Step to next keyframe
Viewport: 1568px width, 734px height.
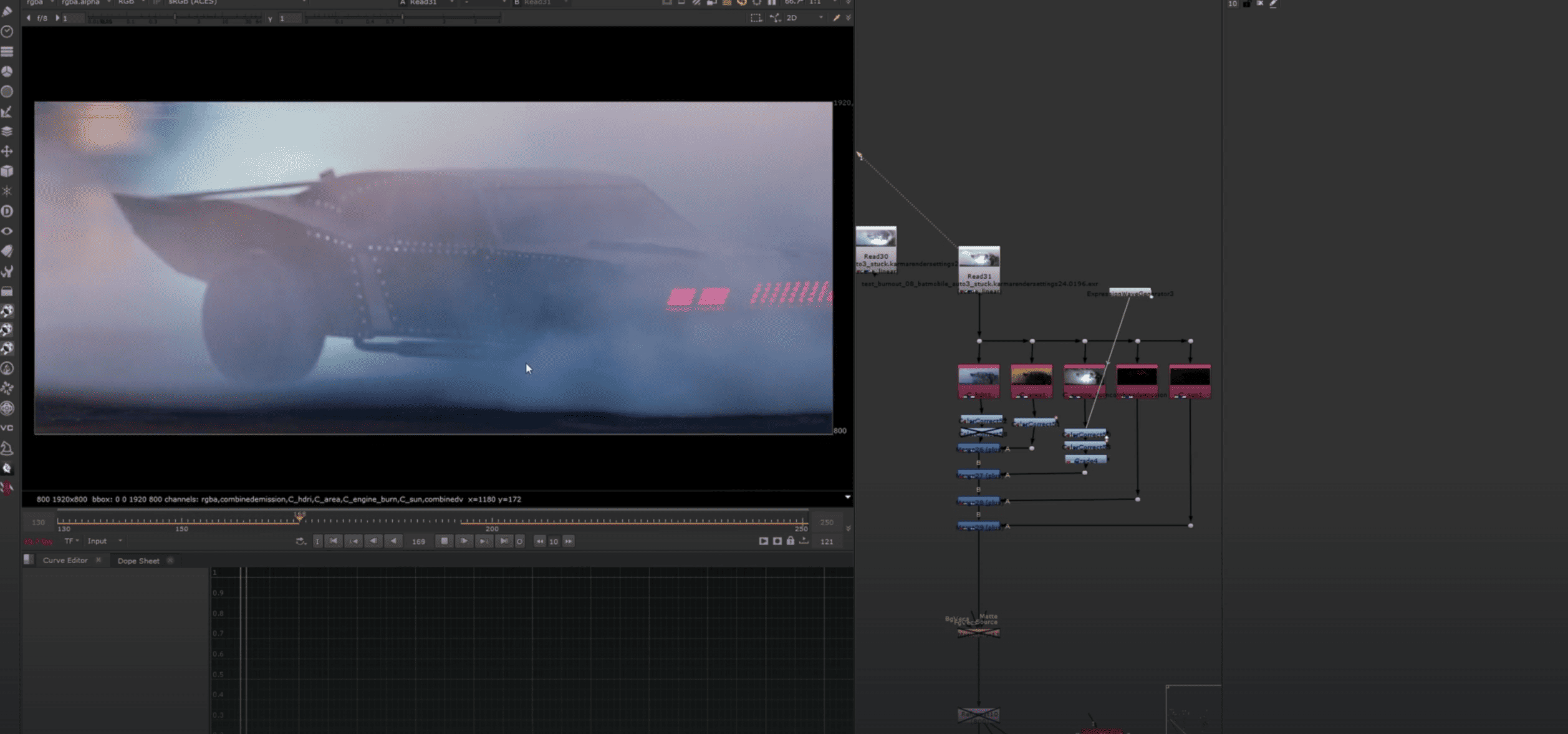(484, 541)
